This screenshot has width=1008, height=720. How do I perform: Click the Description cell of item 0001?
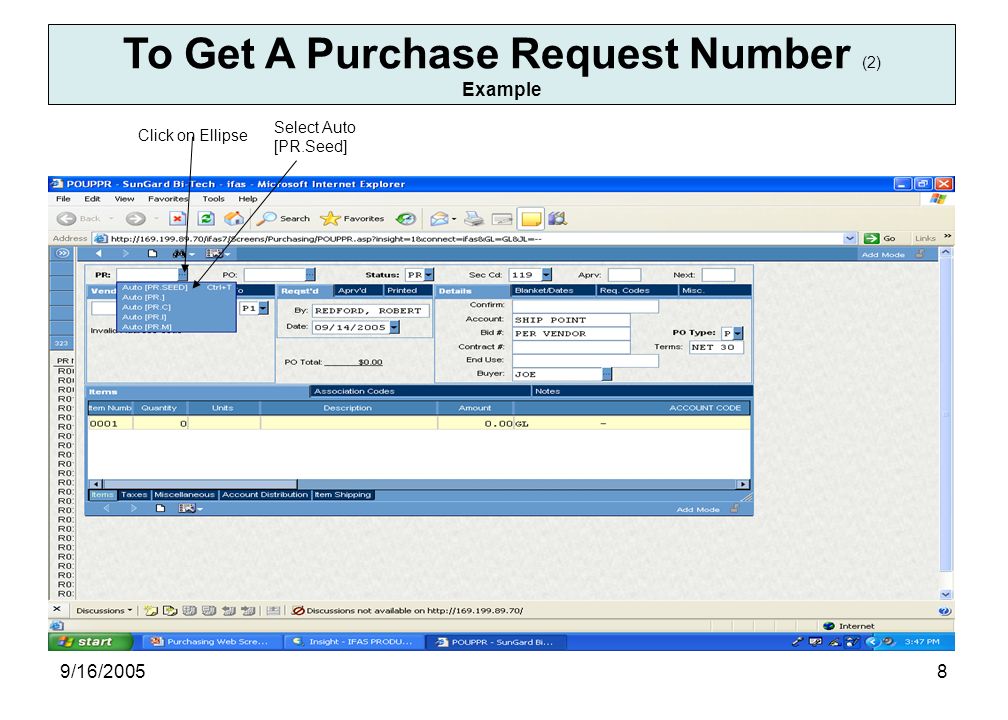pyautogui.click(x=349, y=424)
